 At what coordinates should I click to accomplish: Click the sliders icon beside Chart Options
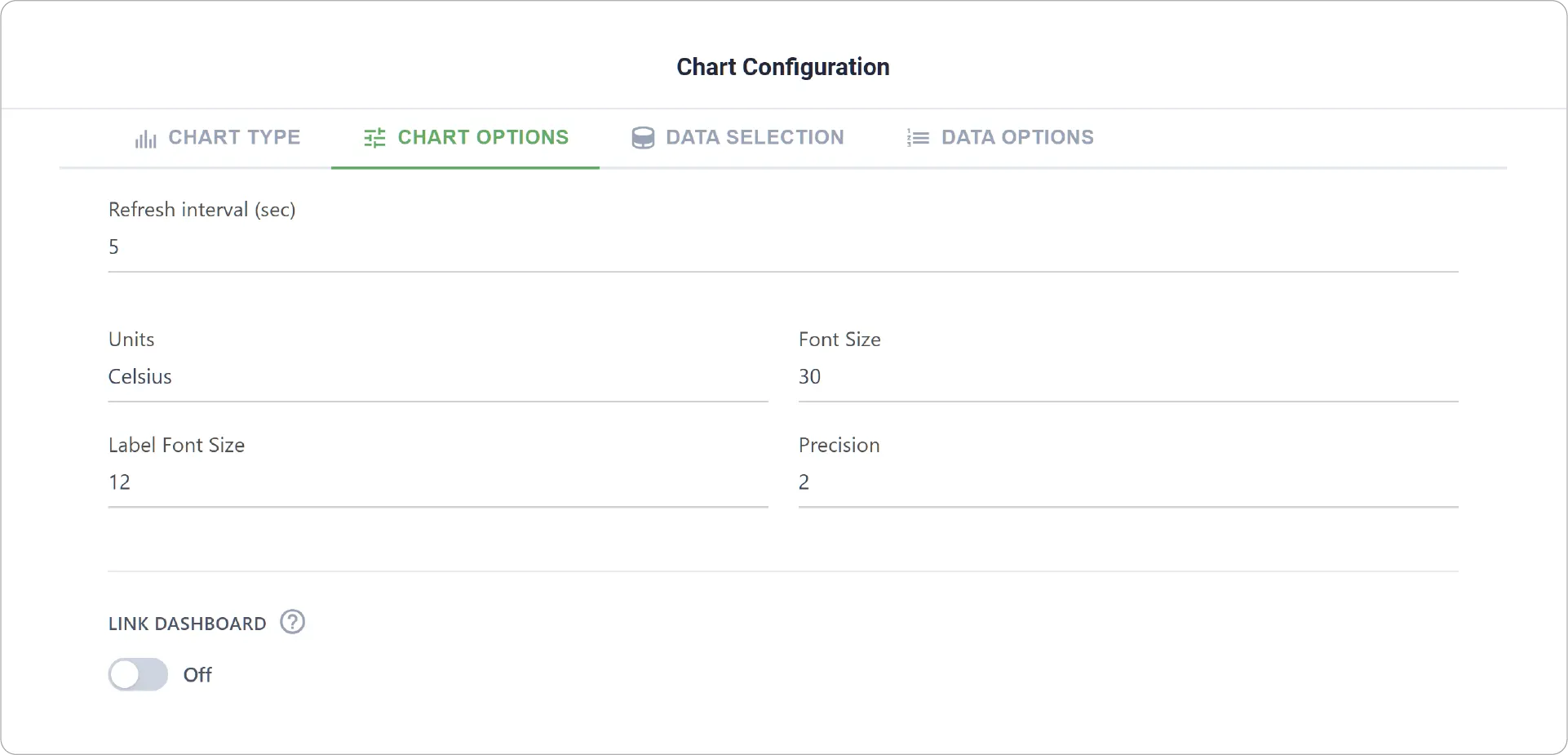coord(374,138)
